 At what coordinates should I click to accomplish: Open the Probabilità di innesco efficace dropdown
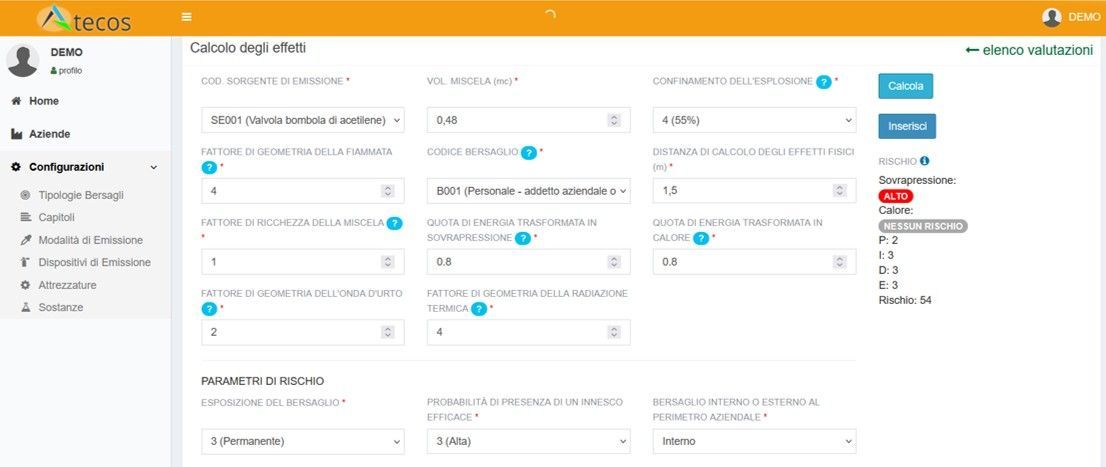pyautogui.click(x=528, y=441)
